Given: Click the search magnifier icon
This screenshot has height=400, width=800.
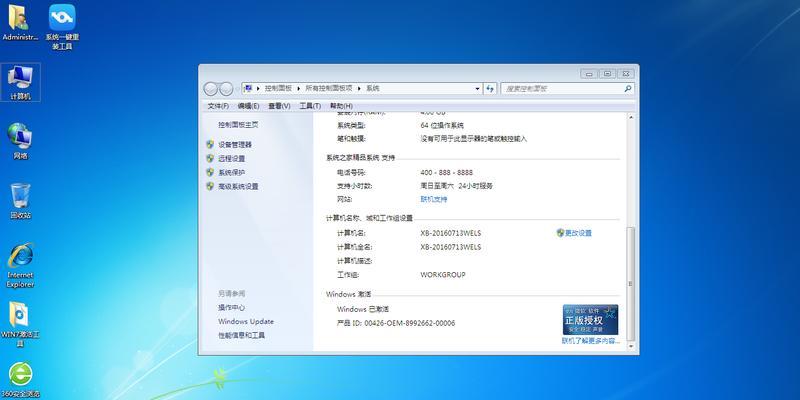Looking at the screenshot, I should [628, 88].
